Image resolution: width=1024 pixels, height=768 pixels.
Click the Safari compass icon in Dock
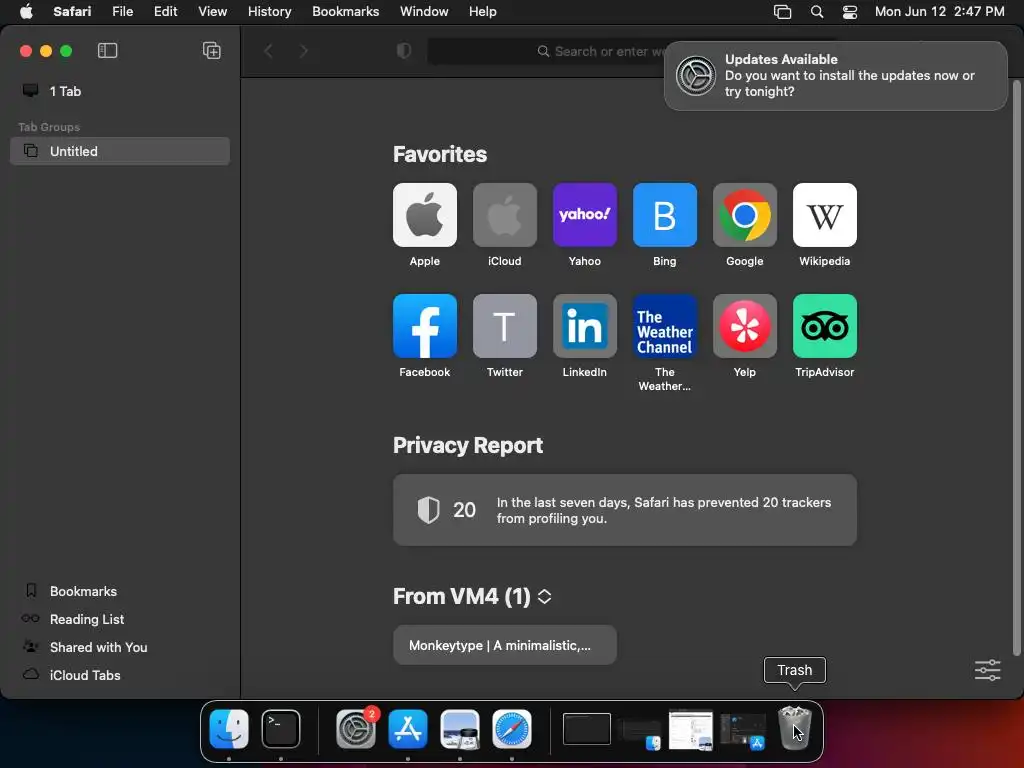point(512,729)
